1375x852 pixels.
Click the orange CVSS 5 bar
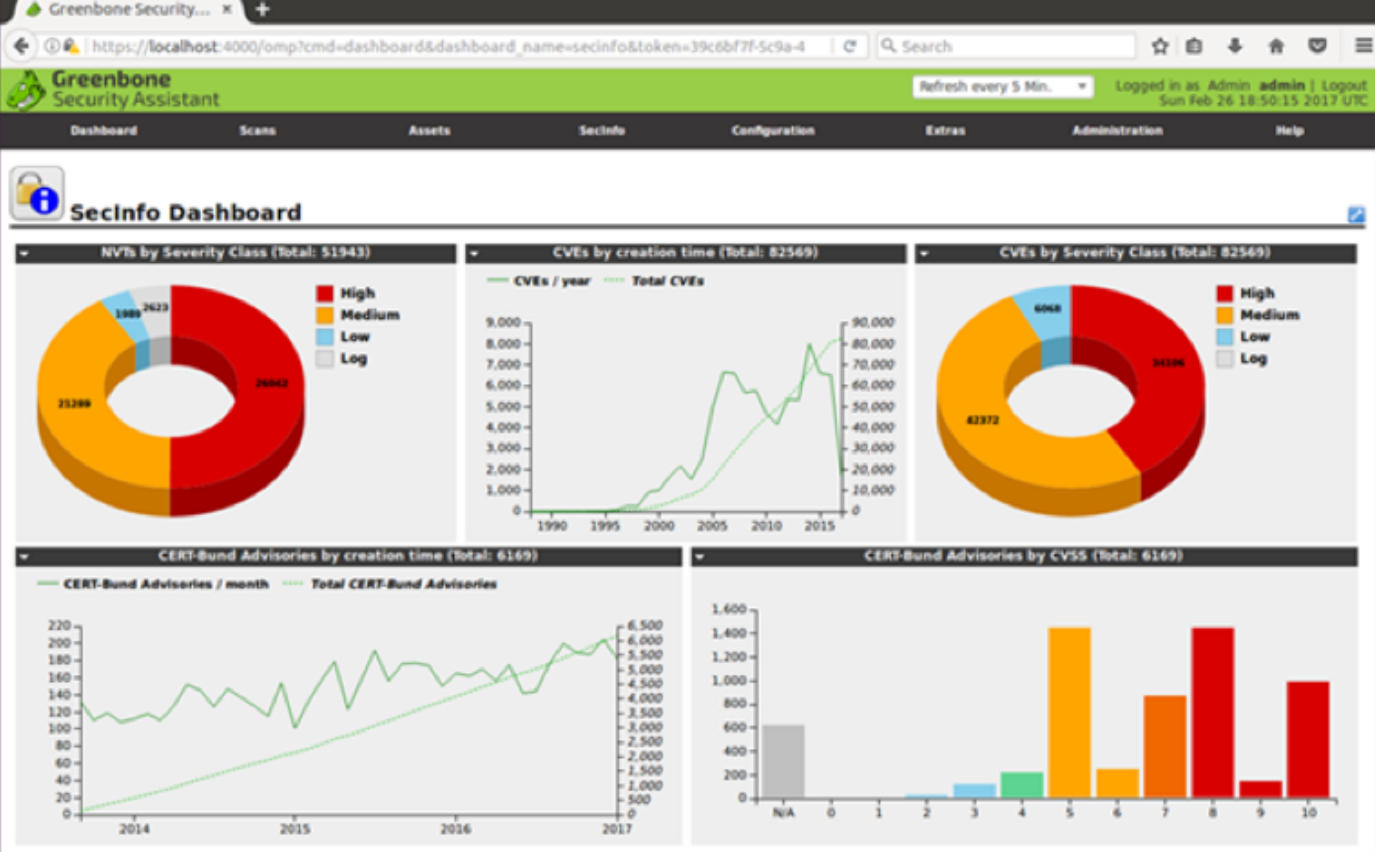(1069, 712)
